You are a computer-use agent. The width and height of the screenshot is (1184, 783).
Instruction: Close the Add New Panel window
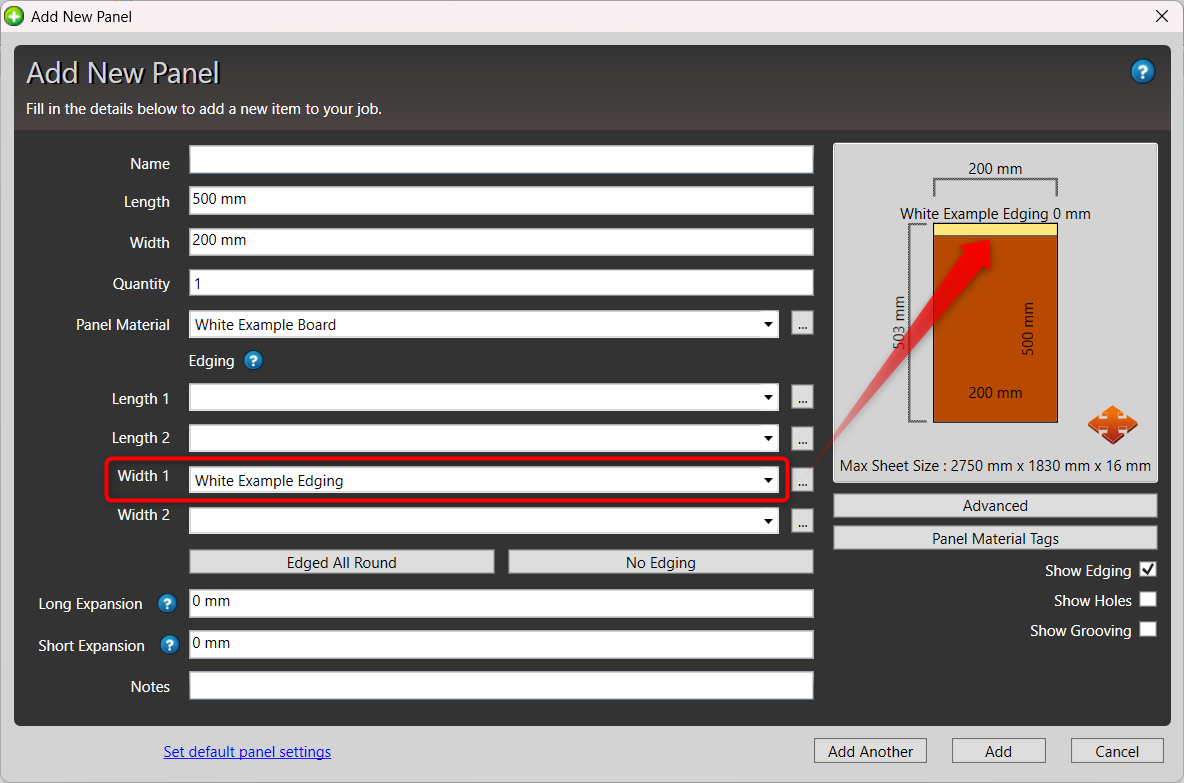tap(1161, 16)
